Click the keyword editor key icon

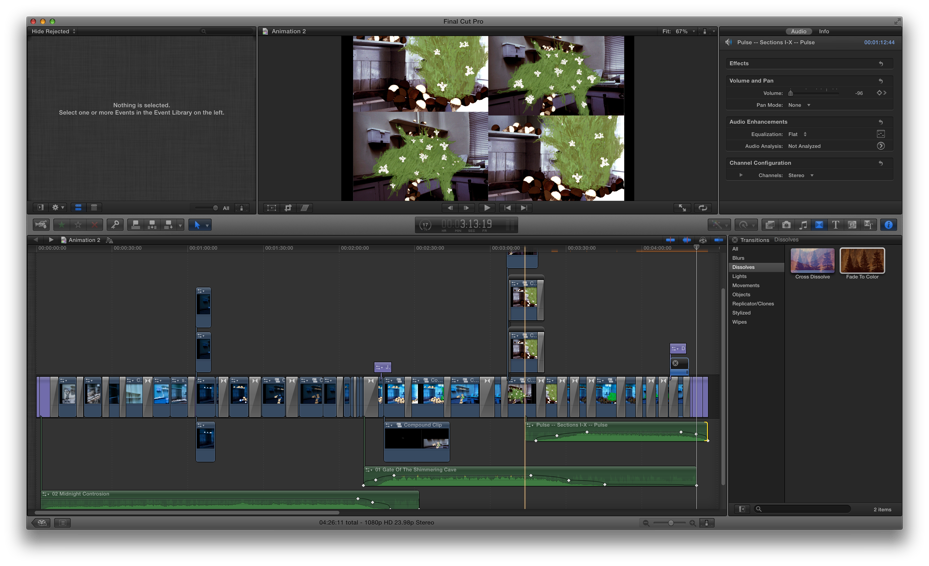point(115,225)
